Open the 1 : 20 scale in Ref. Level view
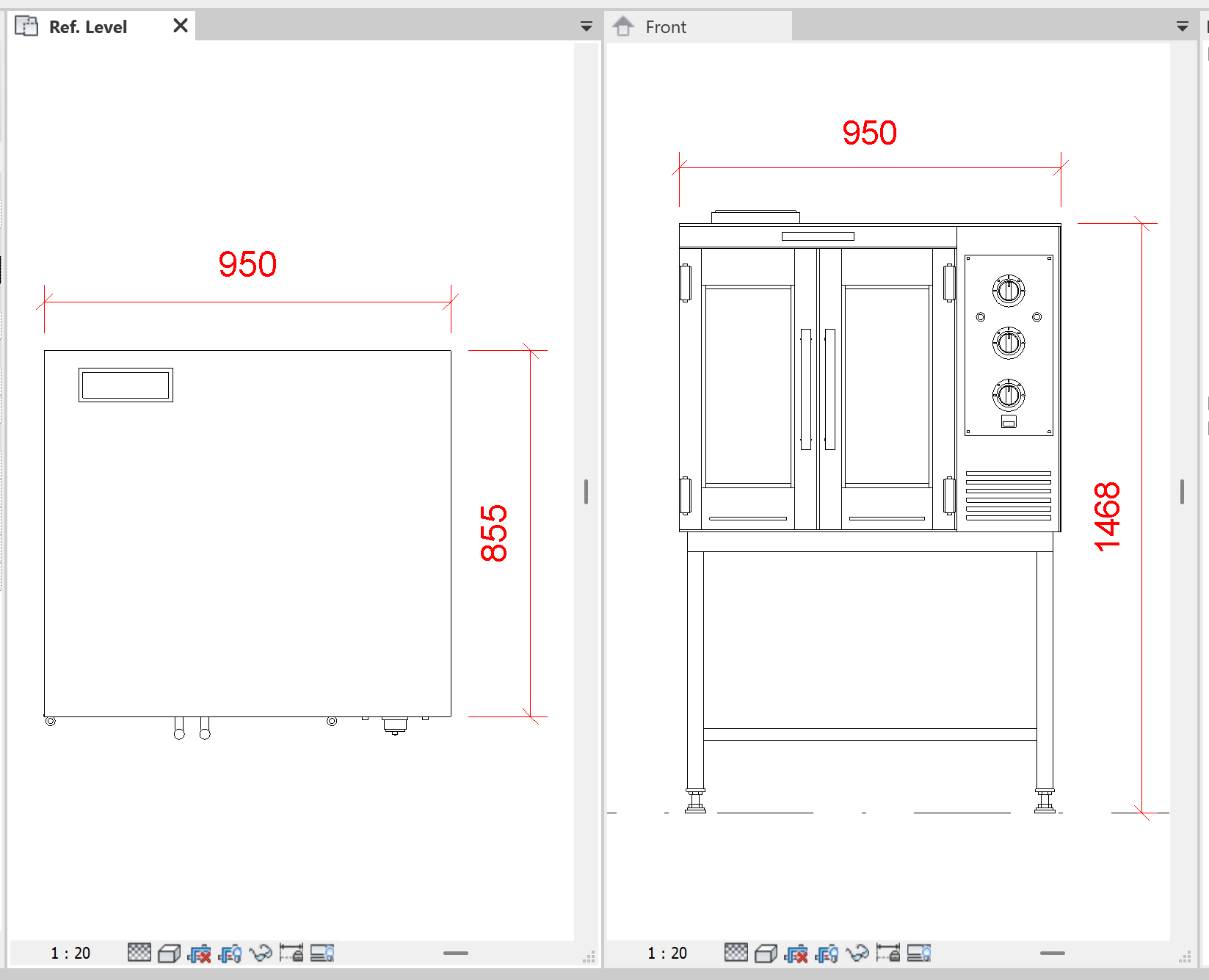The height and width of the screenshot is (980, 1209). [x=70, y=953]
